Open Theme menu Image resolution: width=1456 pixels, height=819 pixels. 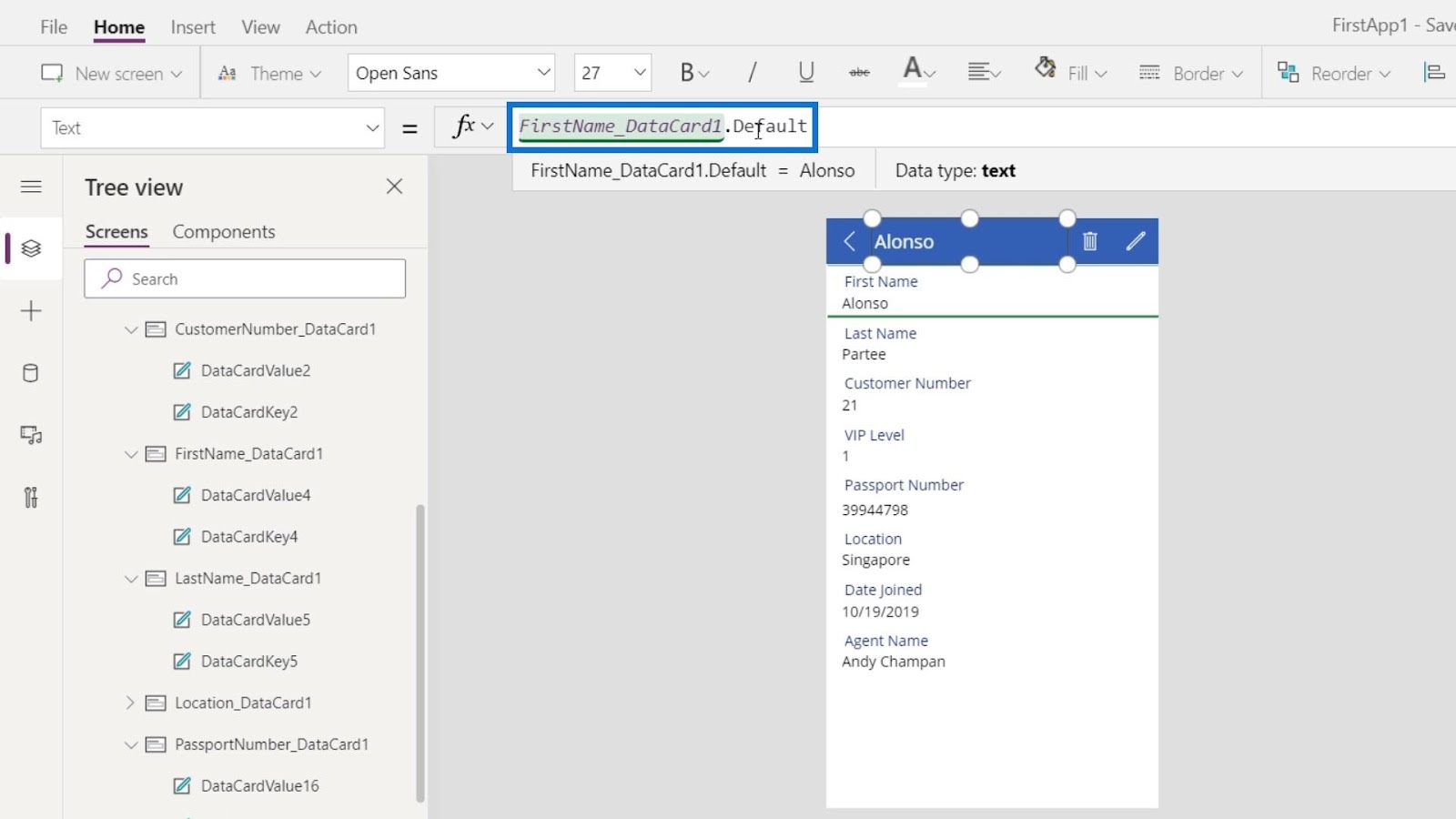click(269, 73)
